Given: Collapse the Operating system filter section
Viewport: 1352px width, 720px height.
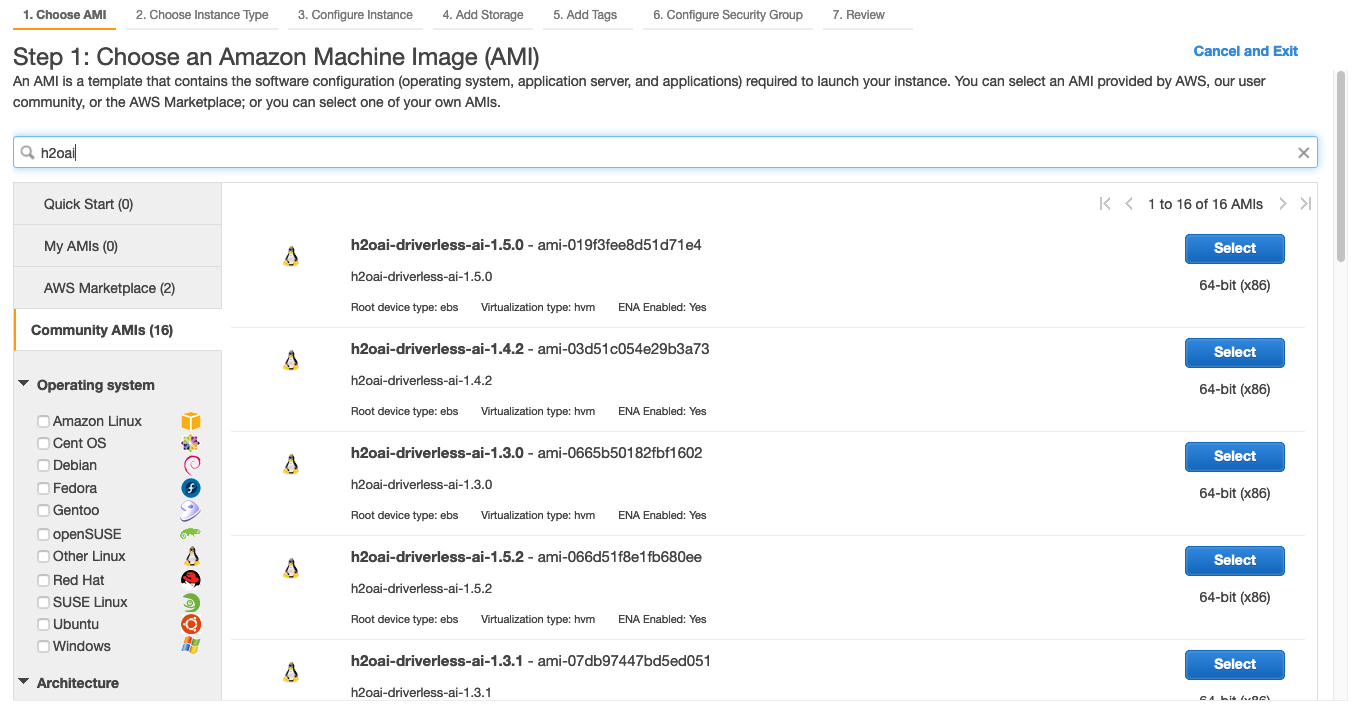Looking at the screenshot, I should [x=25, y=384].
